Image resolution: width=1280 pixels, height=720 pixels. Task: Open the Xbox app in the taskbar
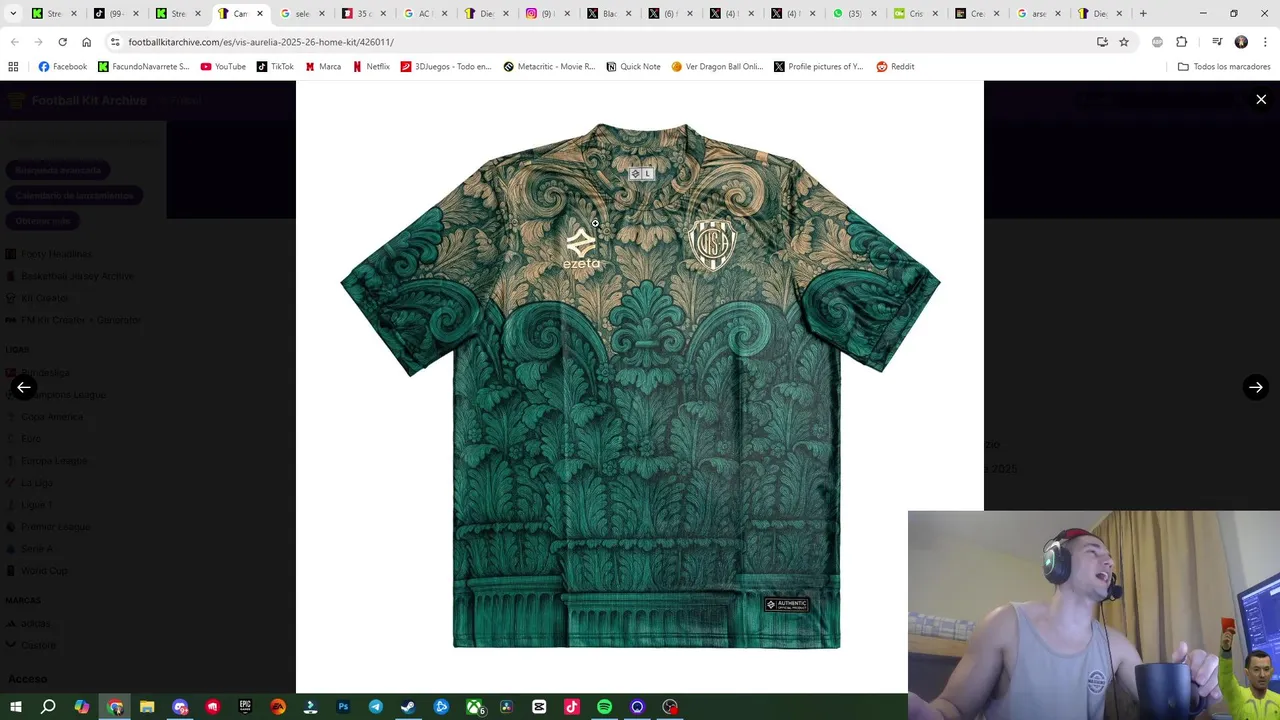474,707
